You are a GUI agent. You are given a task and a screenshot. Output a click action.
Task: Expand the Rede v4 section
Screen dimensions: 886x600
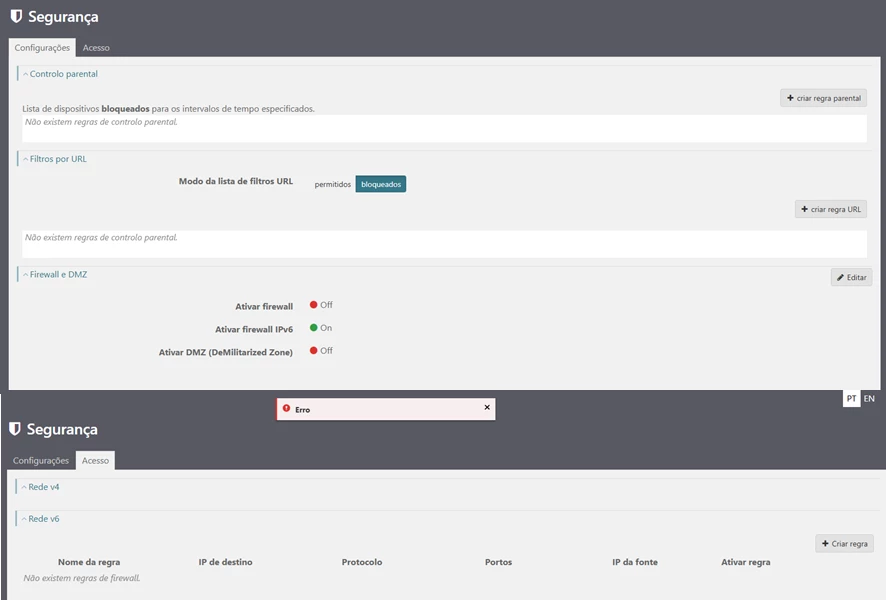[40, 487]
